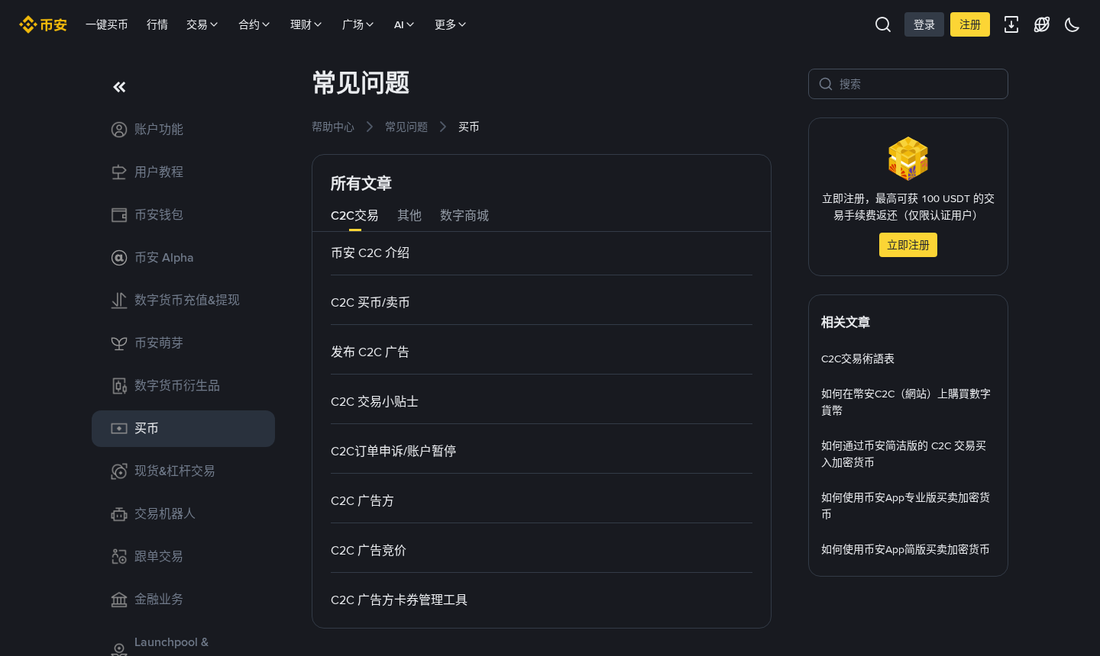Click the 币安萌芽 sprout icon
Viewport: 1100px width, 656px height.
[x=119, y=343]
